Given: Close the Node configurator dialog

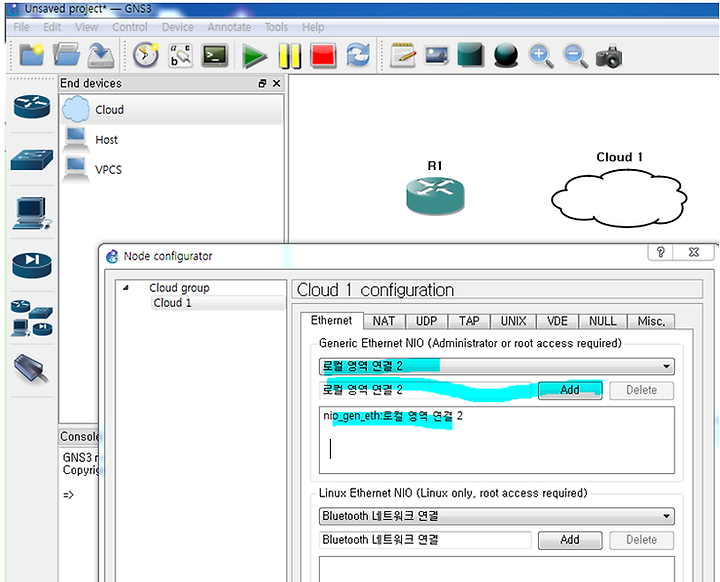Looking at the screenshot, I should click(694, 252).
